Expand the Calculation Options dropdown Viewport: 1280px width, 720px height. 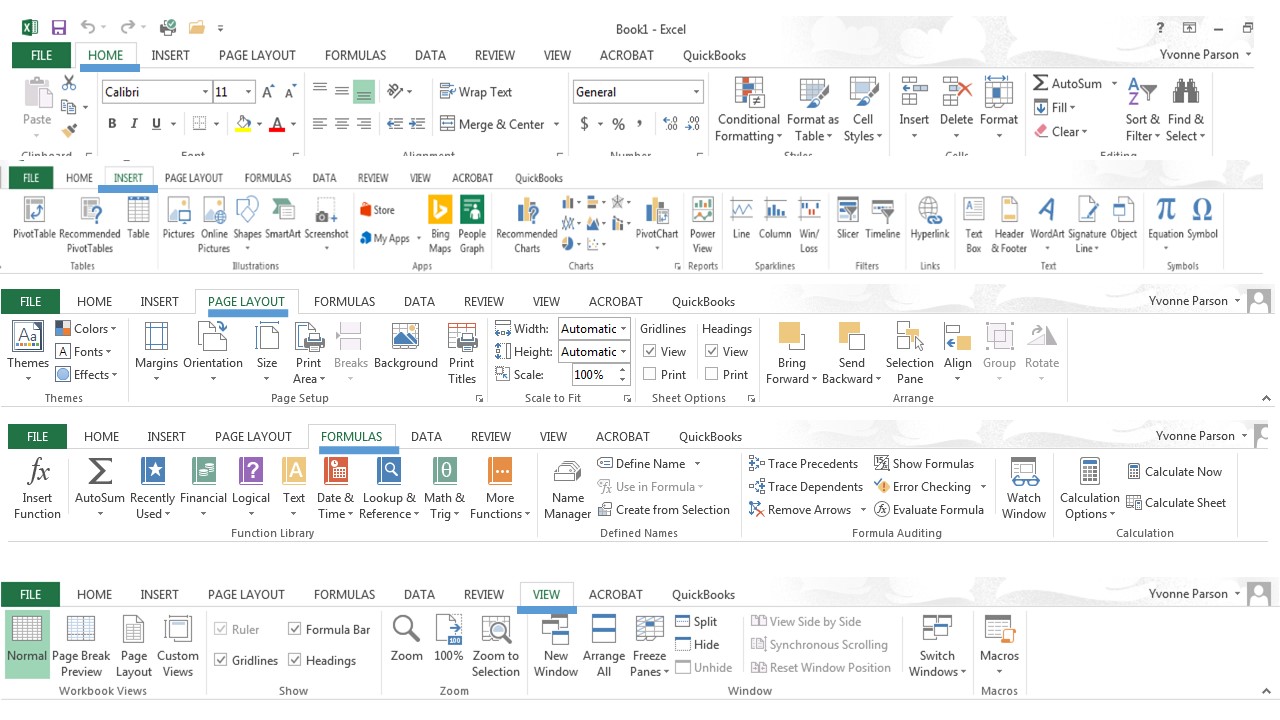[x=1112, y=514]
